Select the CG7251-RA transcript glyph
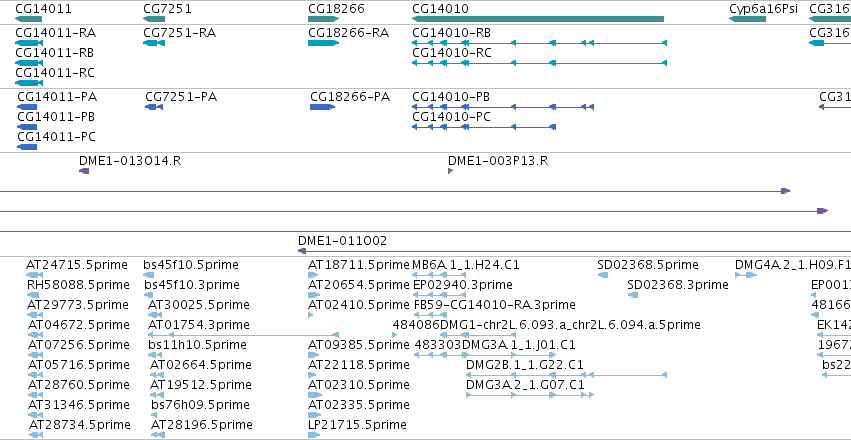 coord(154,43)
